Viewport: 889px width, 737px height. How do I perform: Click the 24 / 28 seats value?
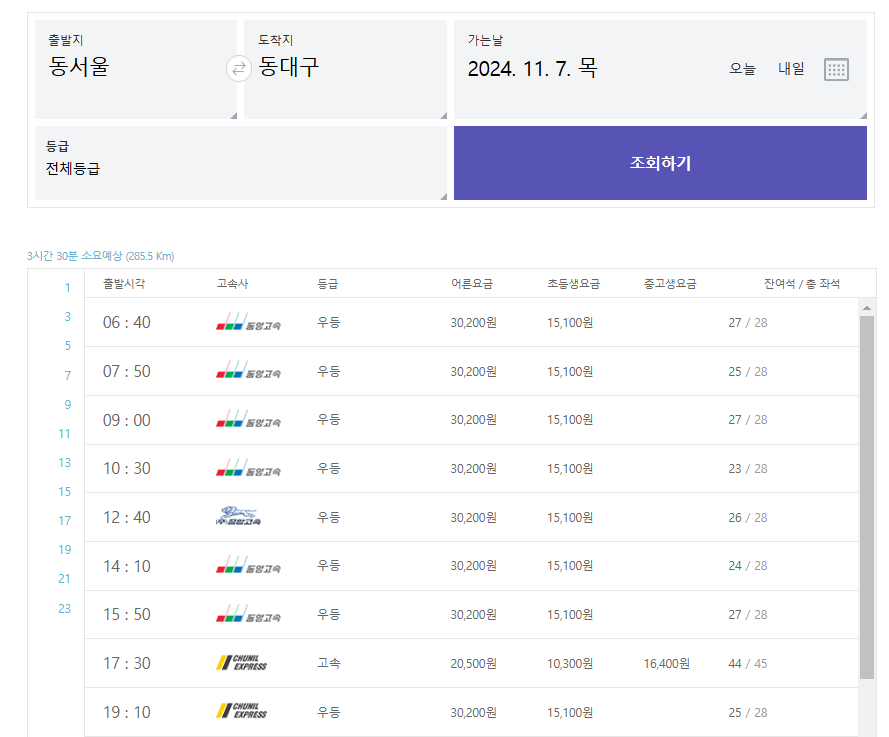pyautogui.click(x=747, y=566)
